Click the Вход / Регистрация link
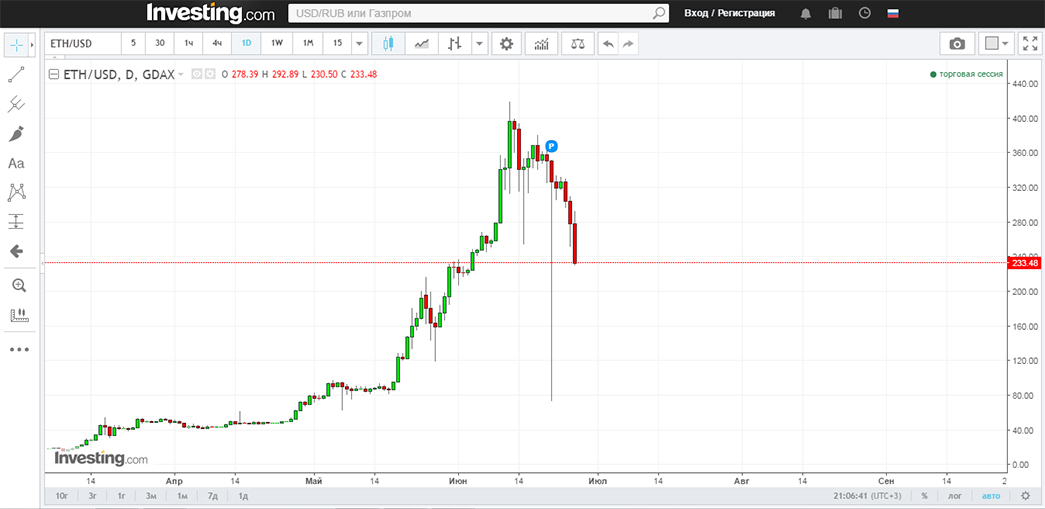Viewport: 1045px width, 509px height. pyautogui.click(x=729, y=14)
